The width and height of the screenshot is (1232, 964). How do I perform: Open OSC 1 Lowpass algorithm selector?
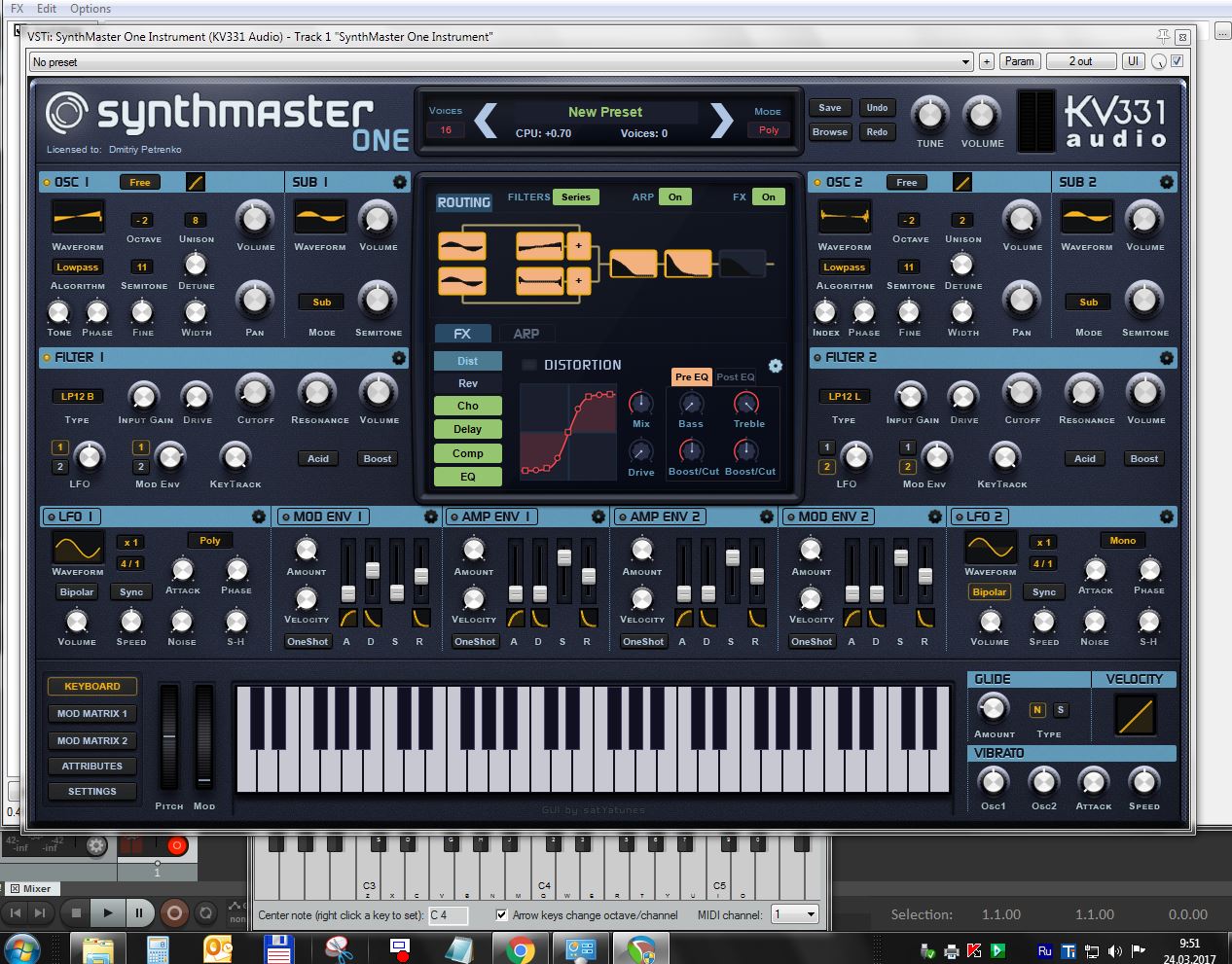coord(77,267)
